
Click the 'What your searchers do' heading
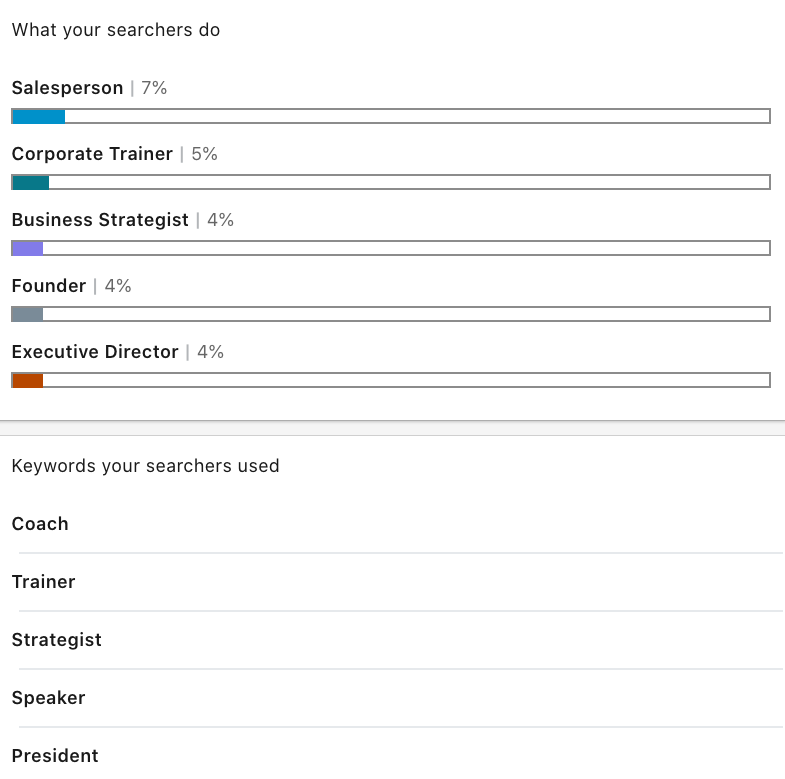point(116,30)
